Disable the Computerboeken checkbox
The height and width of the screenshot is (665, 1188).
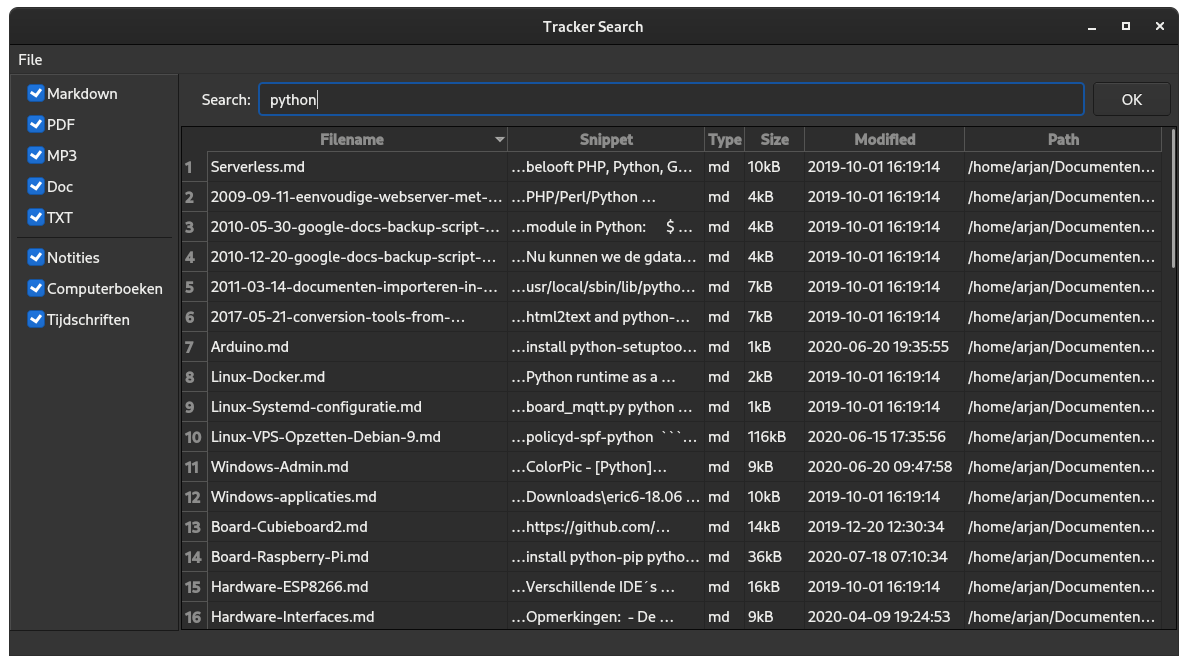pos(37,289)
